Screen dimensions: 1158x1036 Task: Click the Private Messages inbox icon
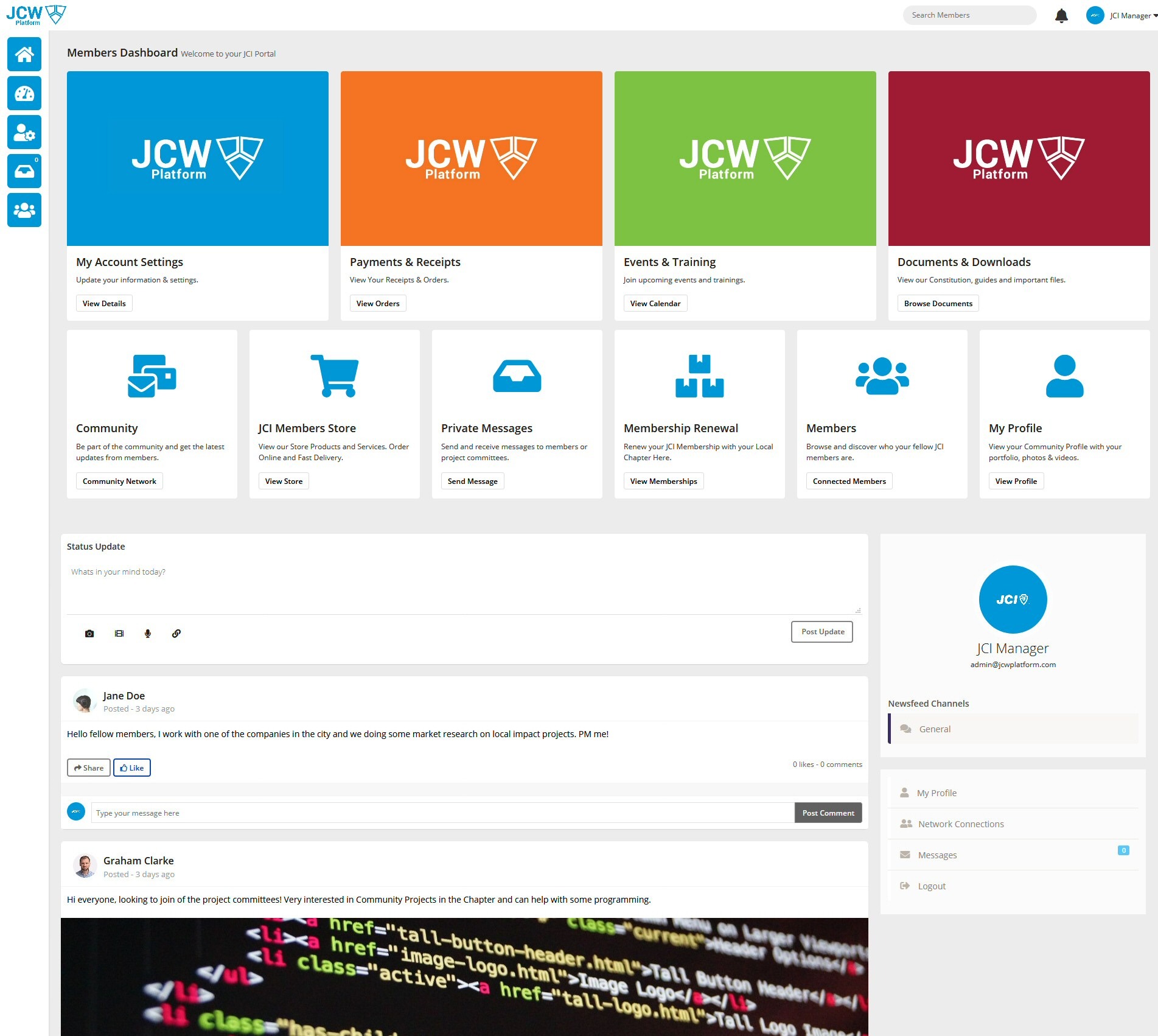517,376
